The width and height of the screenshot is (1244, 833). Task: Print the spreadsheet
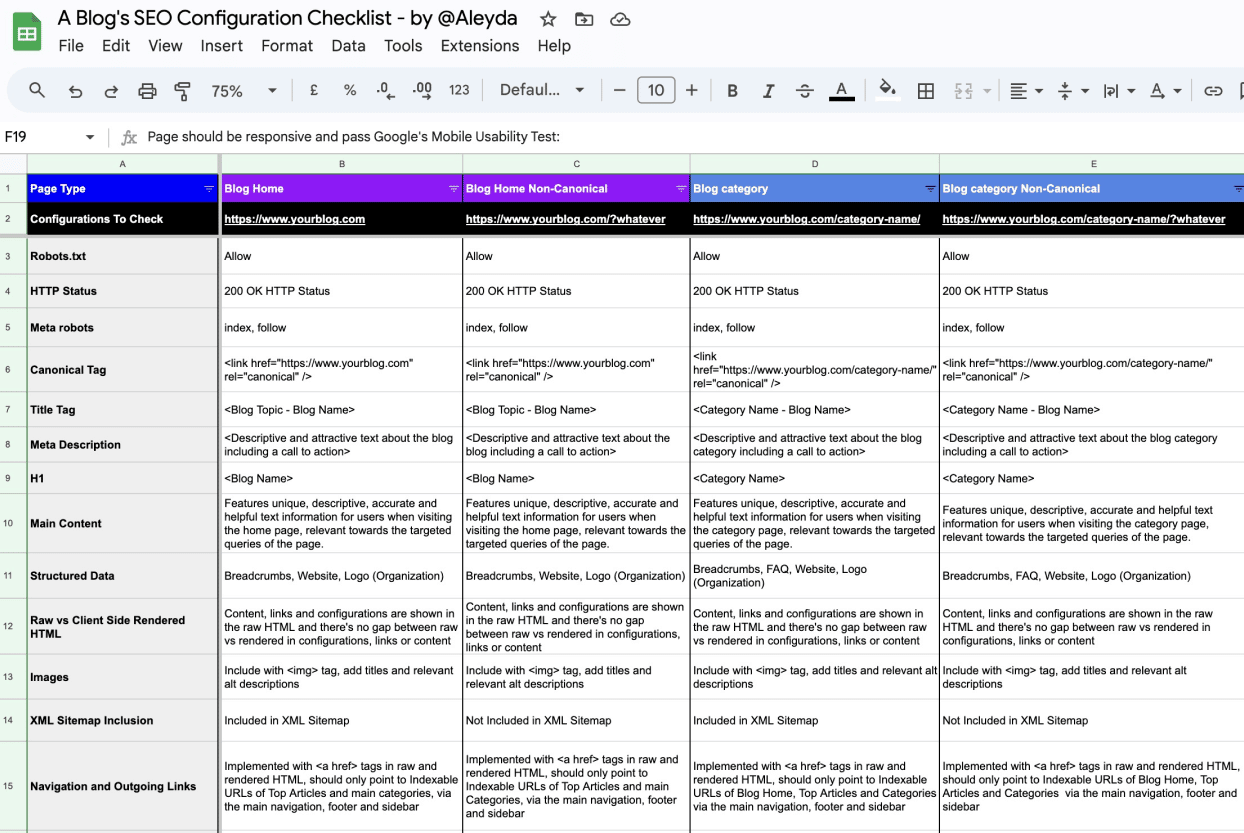147,91
